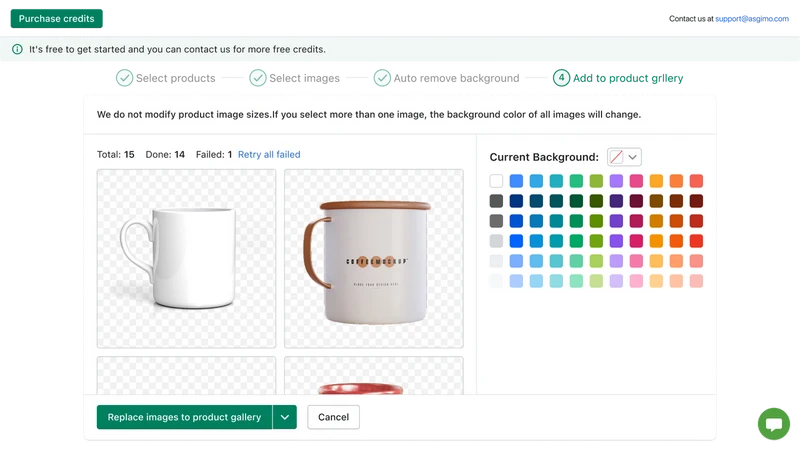Click the step 4 number circle
800x450 pixels.
pyautogui.click(x=561, y=78)
